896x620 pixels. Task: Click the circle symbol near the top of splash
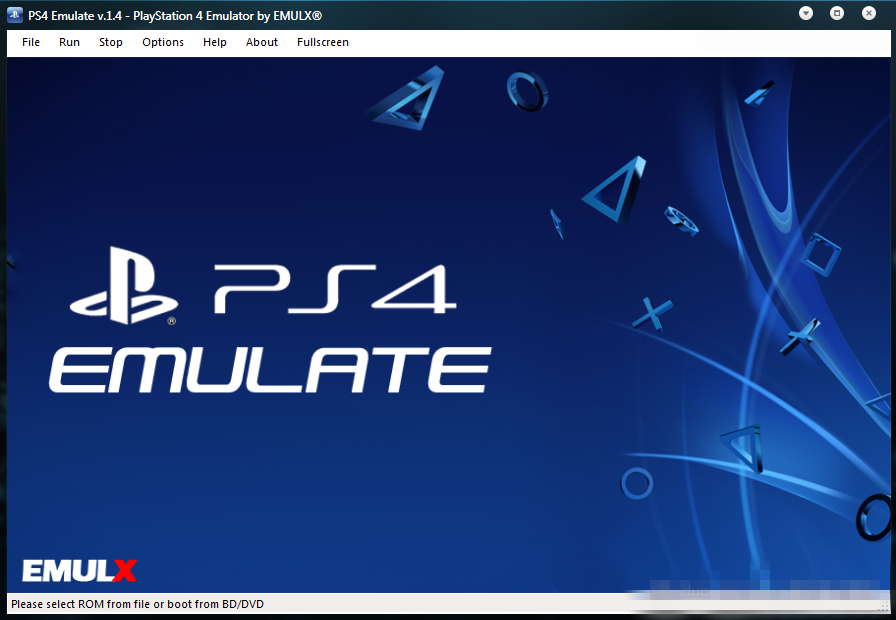(526, 91)
